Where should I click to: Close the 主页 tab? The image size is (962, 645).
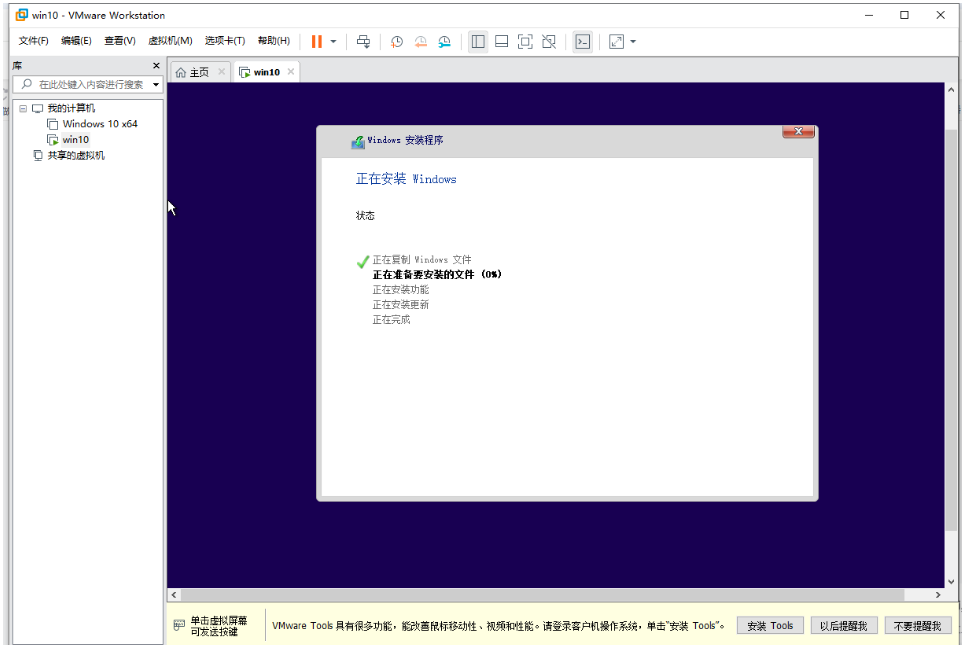click(221, 72)
